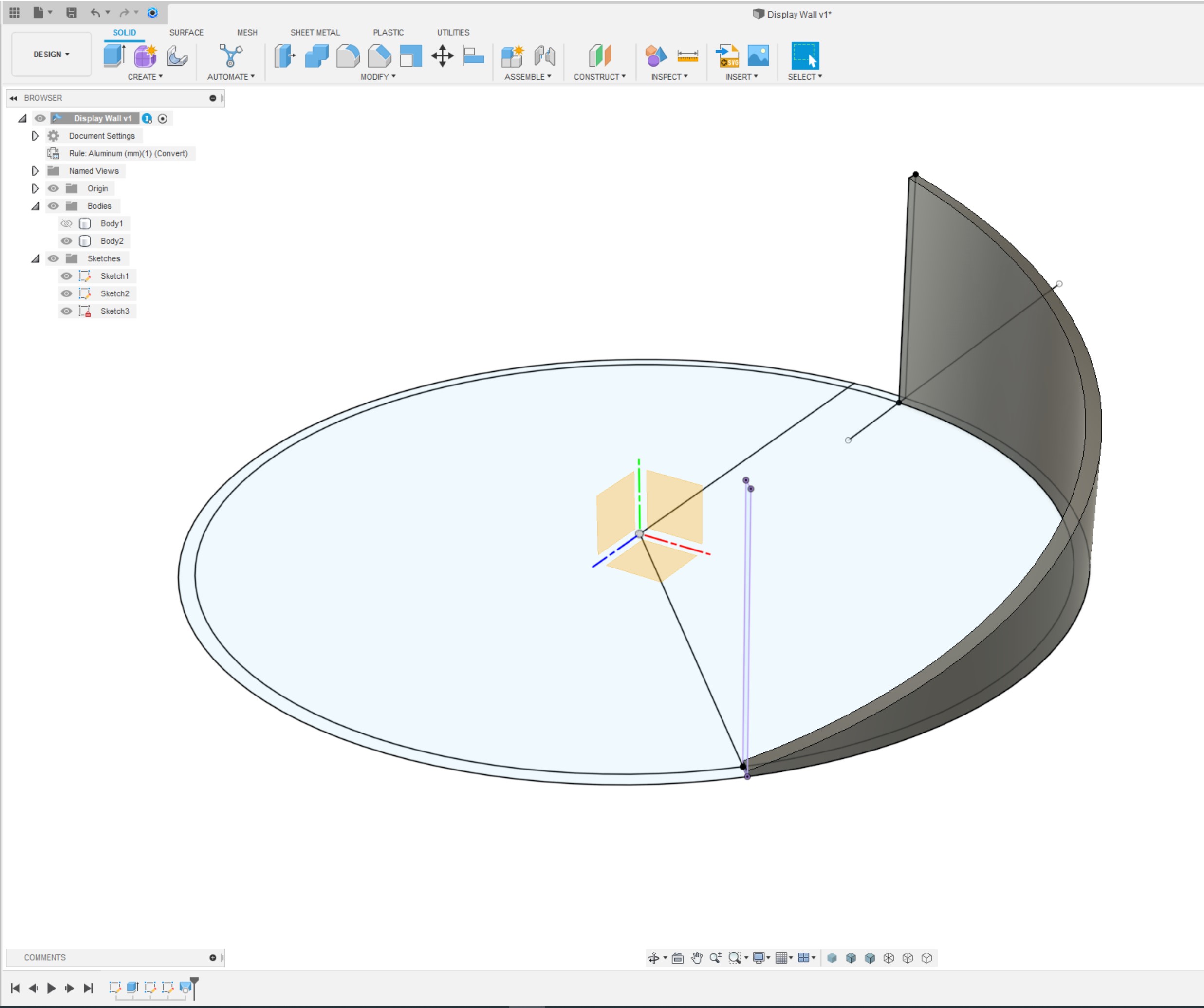Screen dimensions: 1204x1008
Task: Switch to the SURFACE tab
Action: click(186, 33)
